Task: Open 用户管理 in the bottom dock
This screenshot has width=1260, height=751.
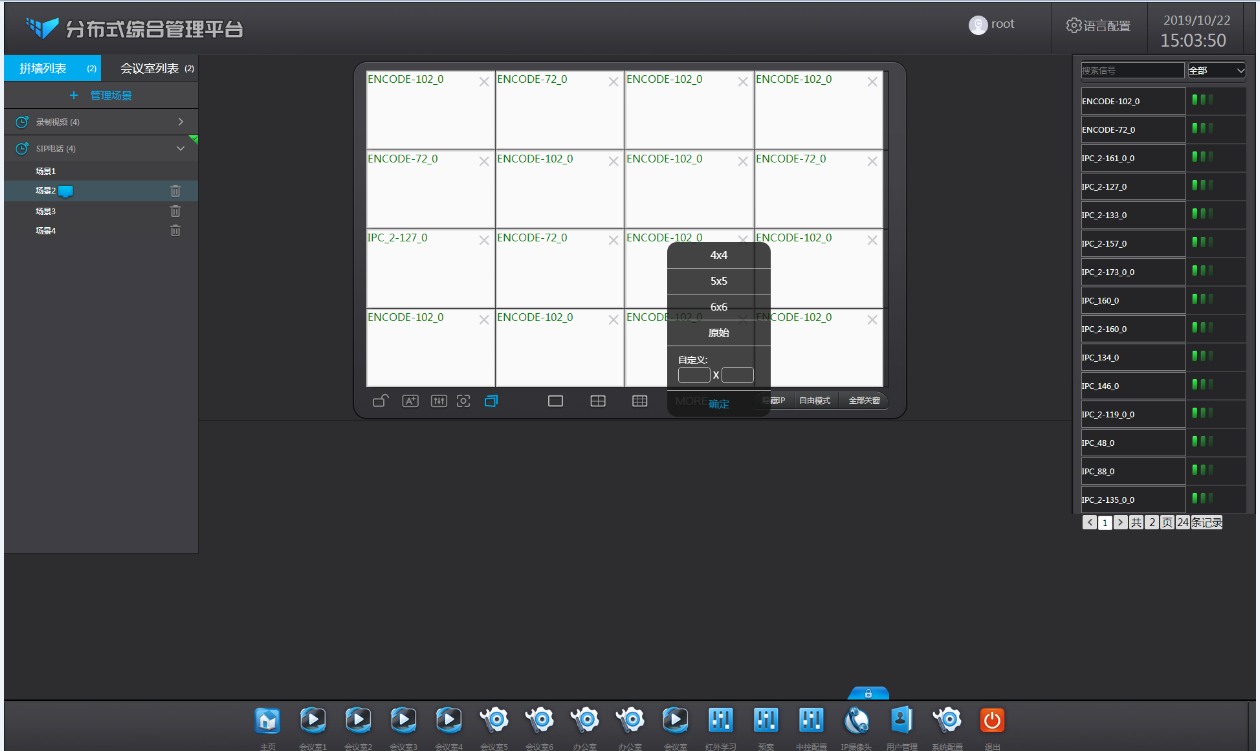Action: tap(902, 720)
